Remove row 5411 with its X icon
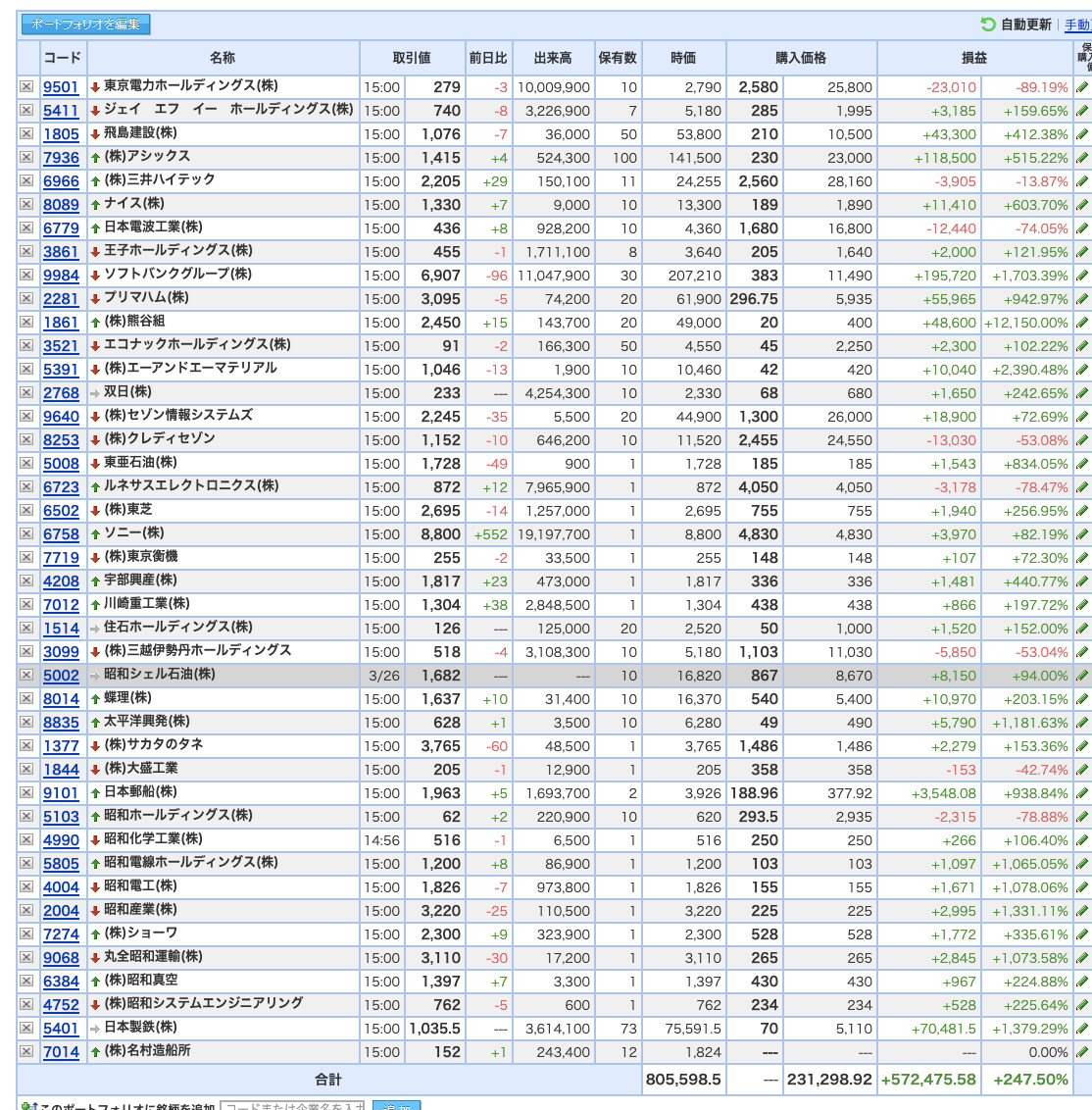1092x1110 pixels. (x=26, y=111)
